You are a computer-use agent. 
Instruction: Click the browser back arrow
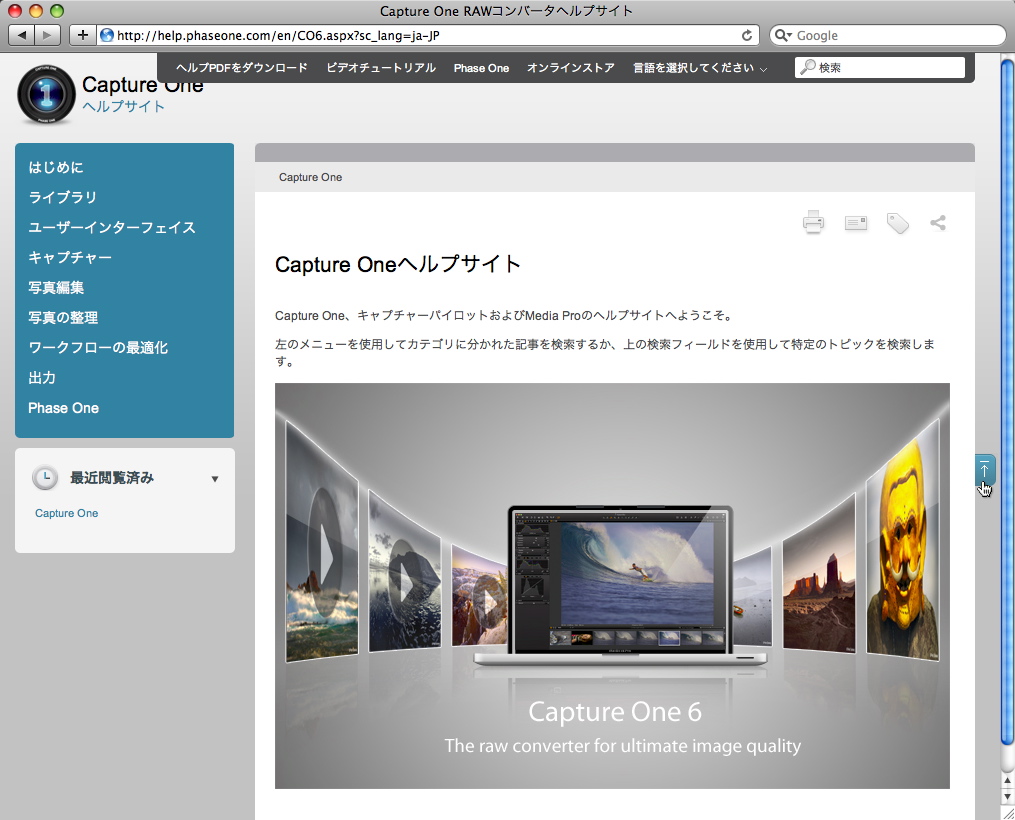[22, 34]
